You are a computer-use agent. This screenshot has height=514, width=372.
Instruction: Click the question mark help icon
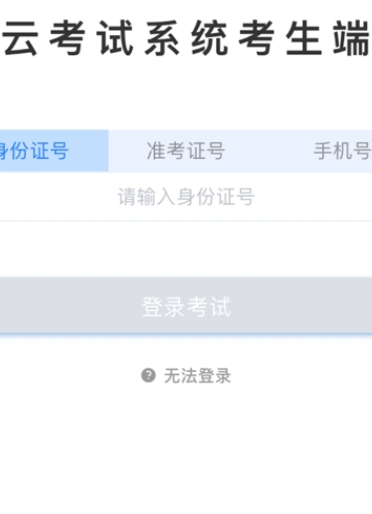[x=148, y=375]
